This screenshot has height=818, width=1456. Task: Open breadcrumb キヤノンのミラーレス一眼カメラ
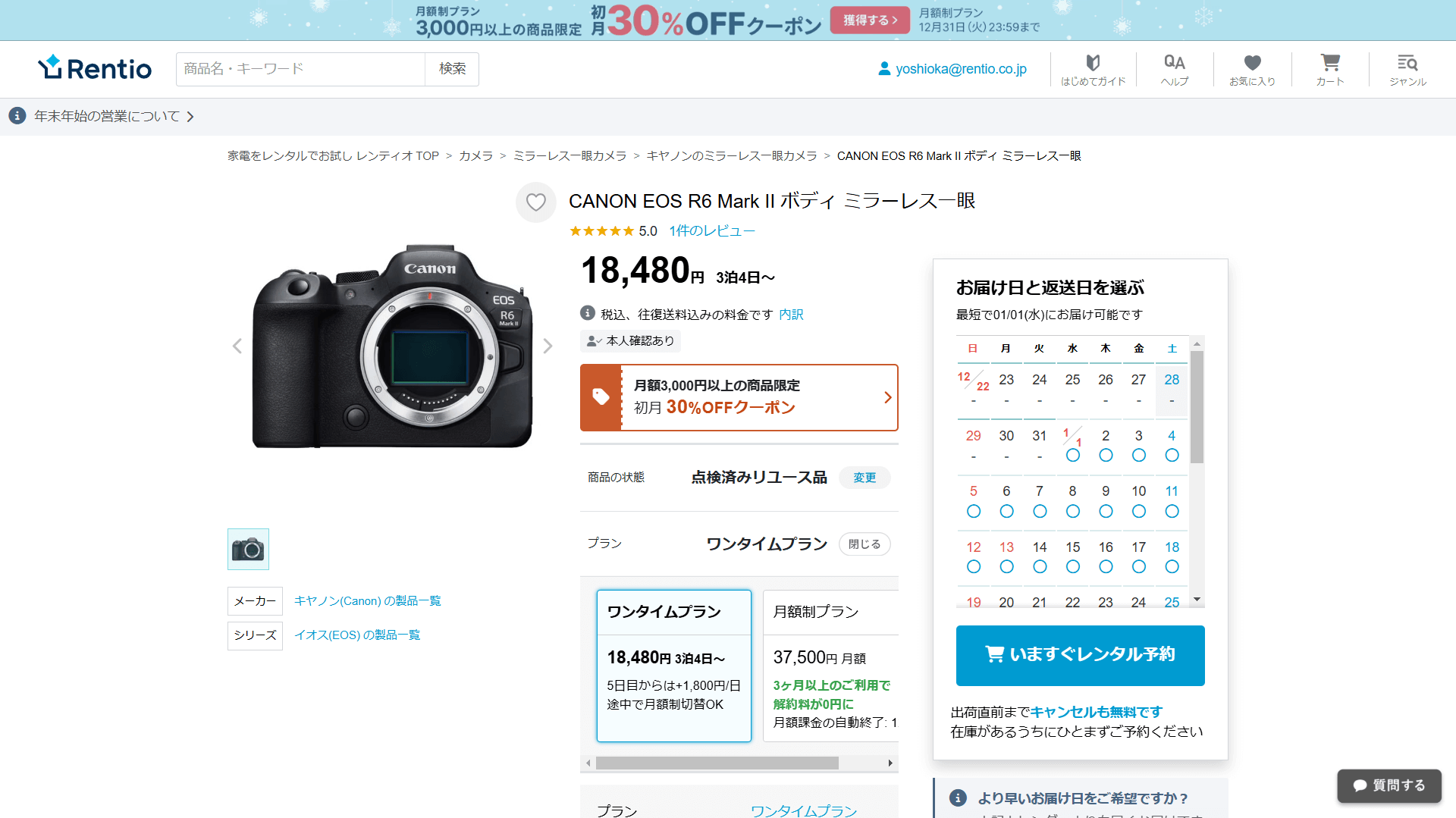coord(732,155)
